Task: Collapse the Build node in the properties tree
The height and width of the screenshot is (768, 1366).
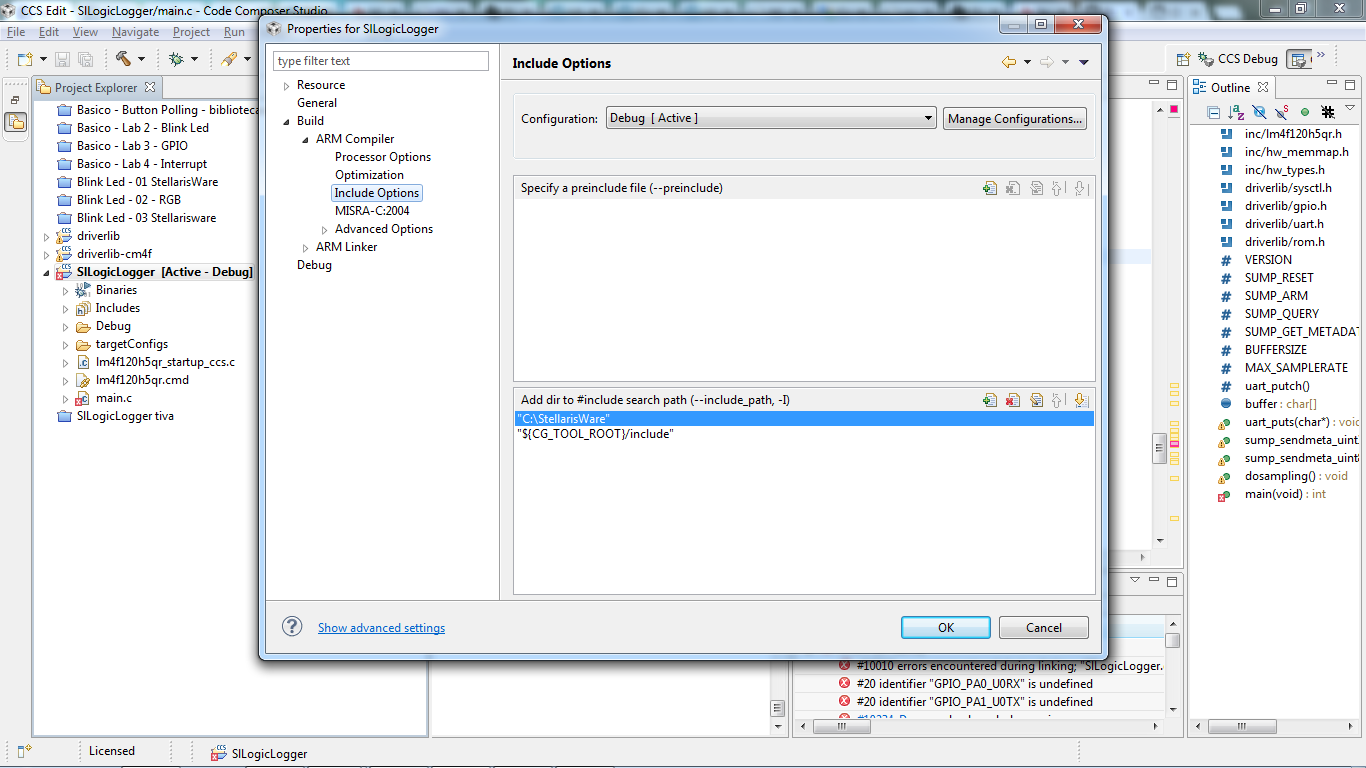Action: click(287, 122)
